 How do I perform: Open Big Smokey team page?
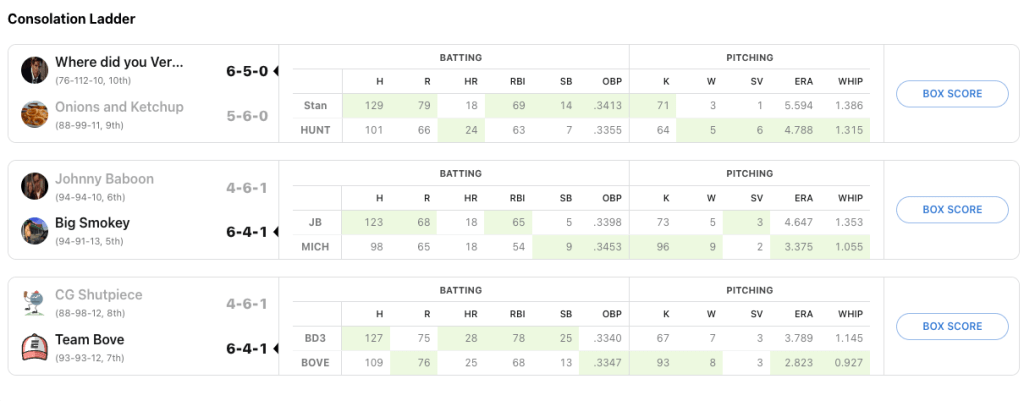(92, 223)
